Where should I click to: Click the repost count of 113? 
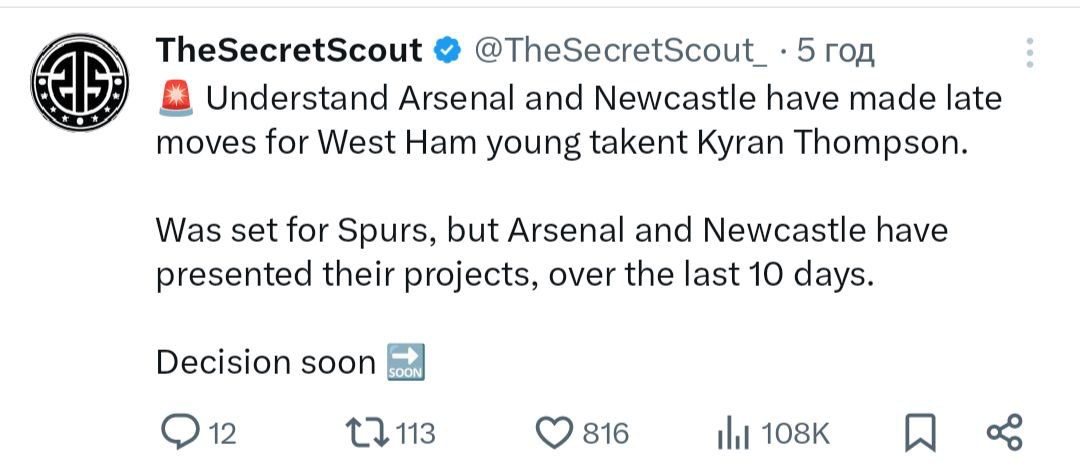click(416, 433)
